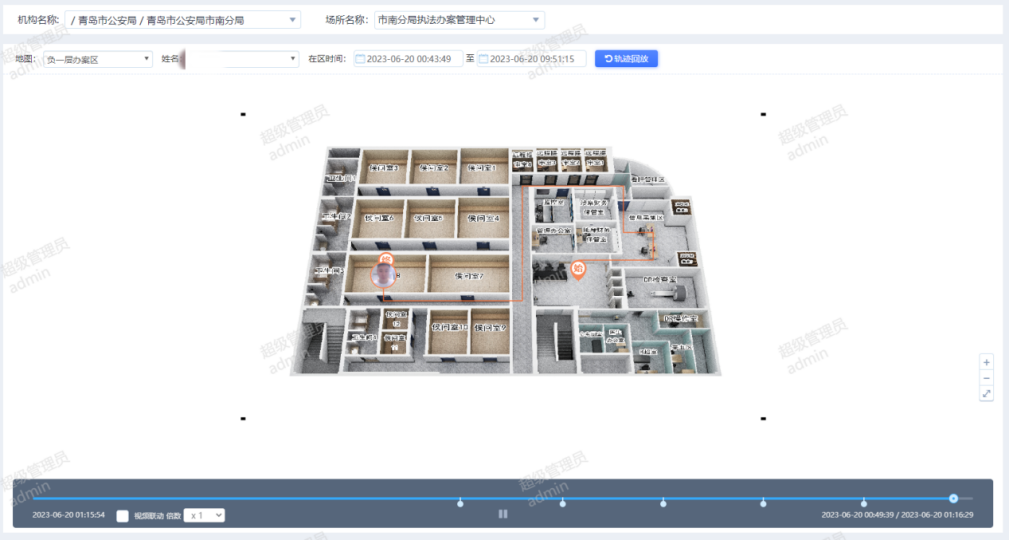
Task: Click the 轨迹回放 trajectory replay button
Action: [626, 59]
